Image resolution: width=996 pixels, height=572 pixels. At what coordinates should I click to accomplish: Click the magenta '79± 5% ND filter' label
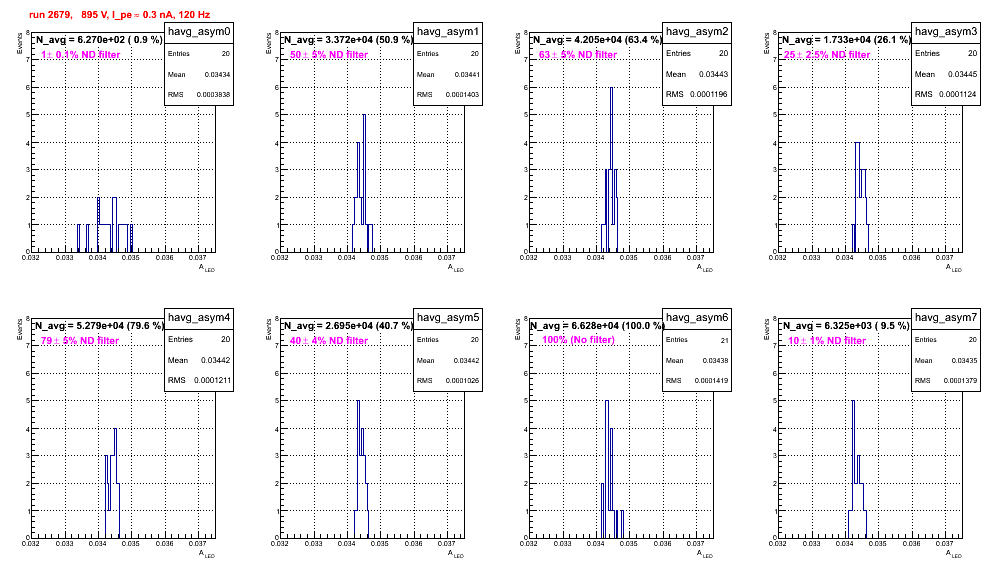(80, 341)
